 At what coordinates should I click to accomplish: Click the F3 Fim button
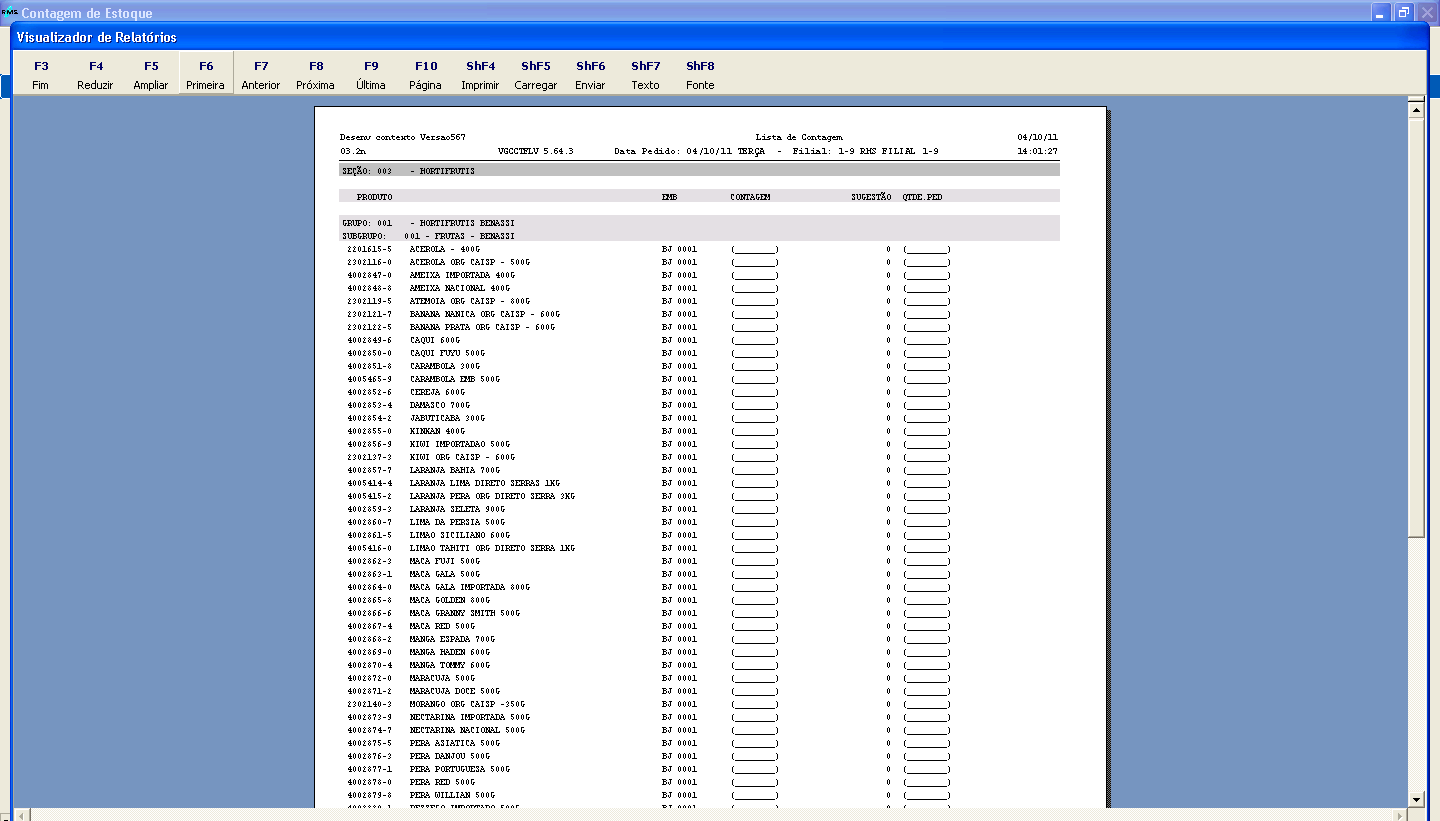tap(41, 75)
